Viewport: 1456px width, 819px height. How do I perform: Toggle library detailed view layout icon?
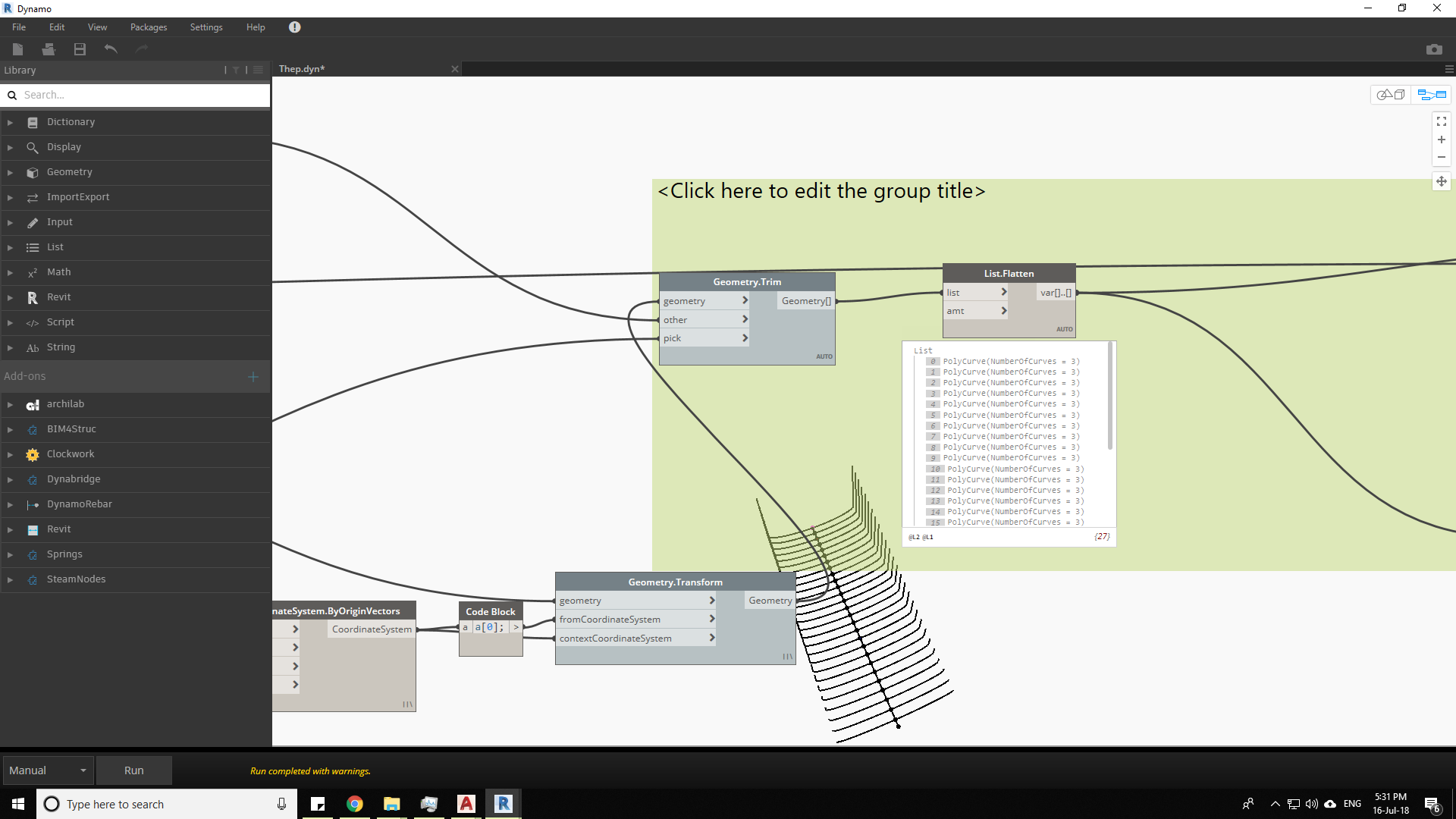click(x=258, y=70)
